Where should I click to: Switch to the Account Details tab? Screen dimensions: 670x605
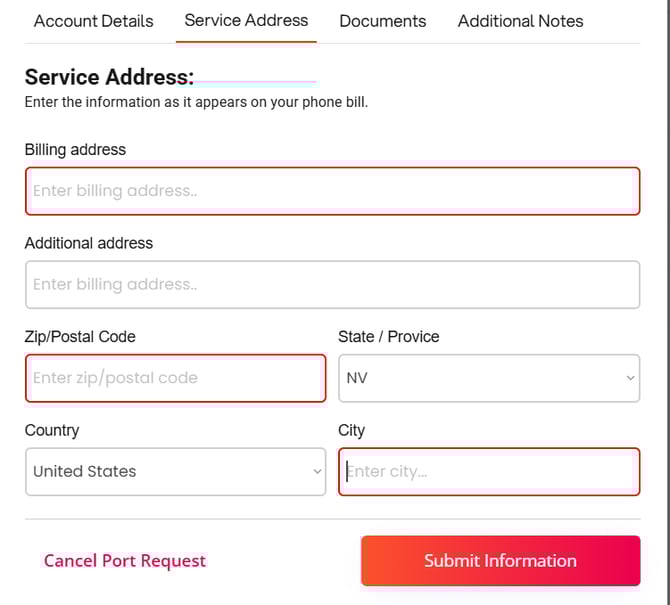pyautogui.click(x=94, y=21)
